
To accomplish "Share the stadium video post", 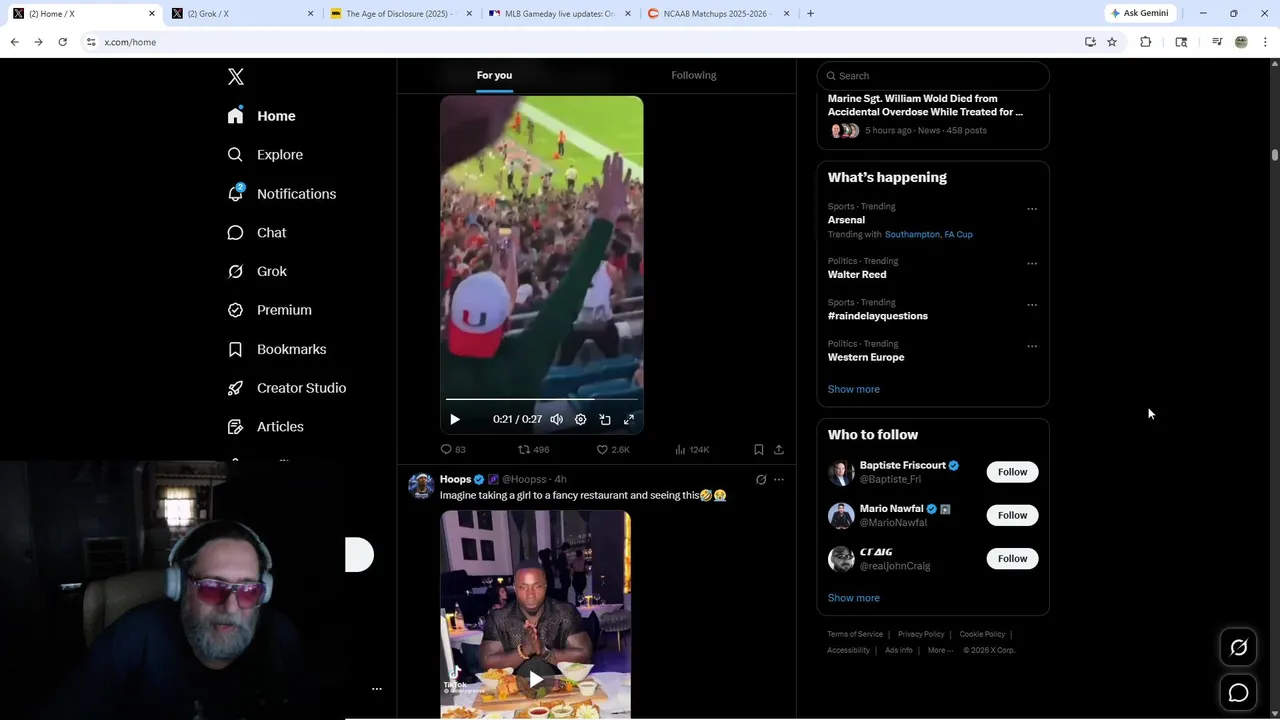I will pyautogui.click(x=779, y=450).
